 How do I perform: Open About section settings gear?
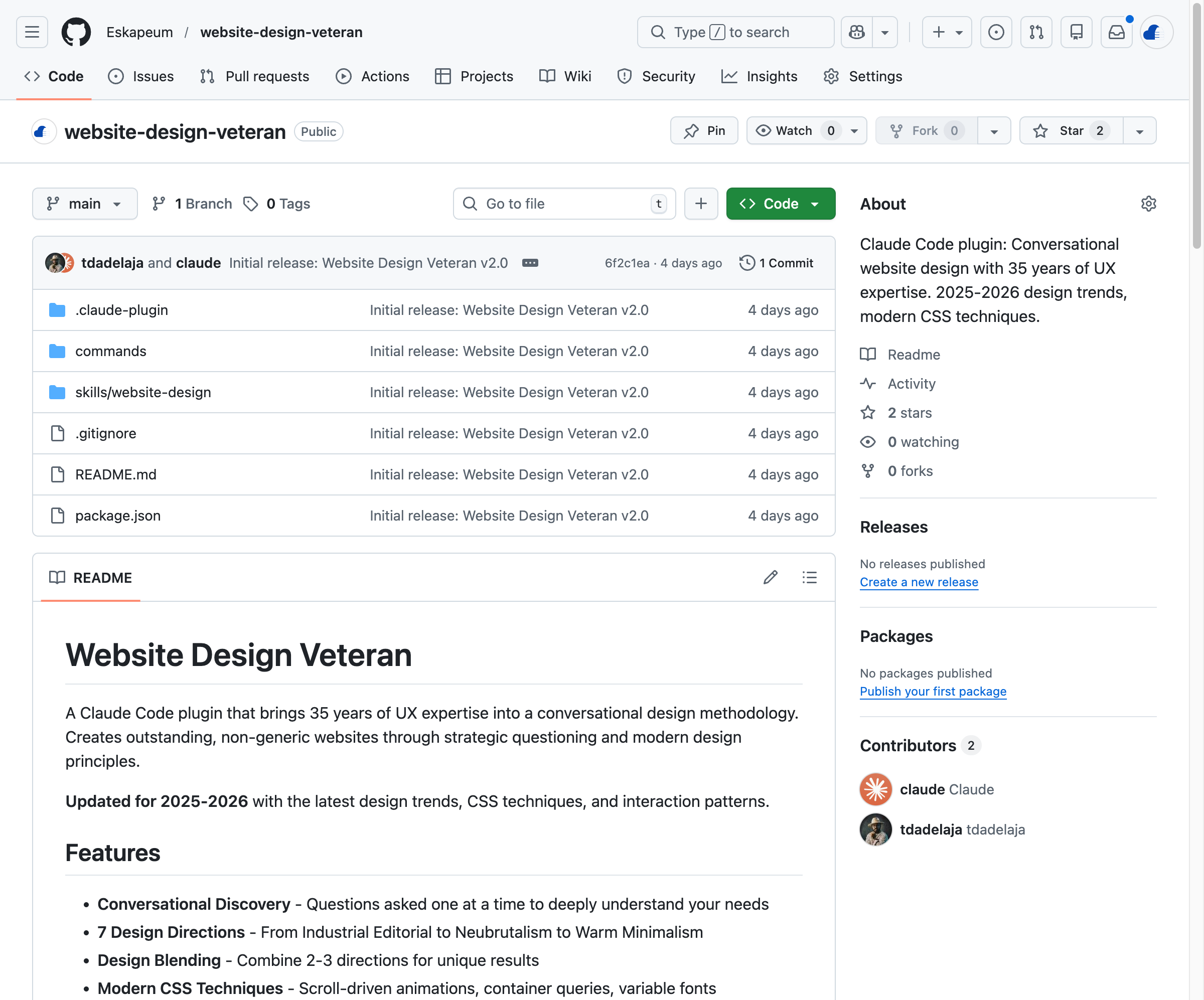pyautogui.click(x=1148, y=204)
